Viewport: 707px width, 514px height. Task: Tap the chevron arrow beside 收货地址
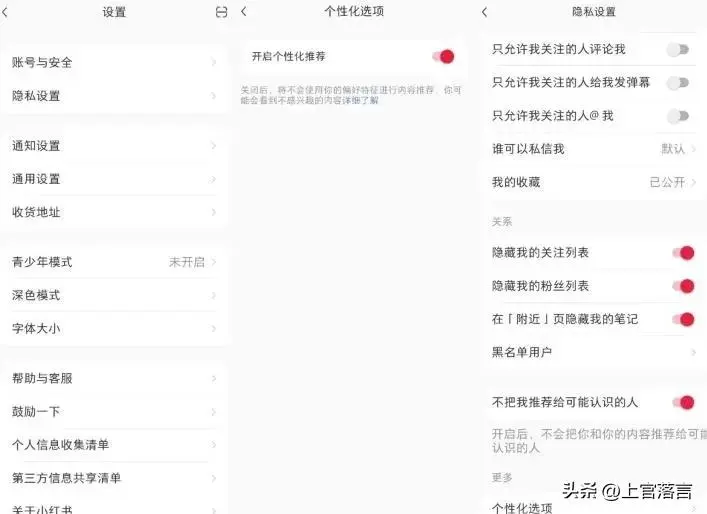[213, 212]
